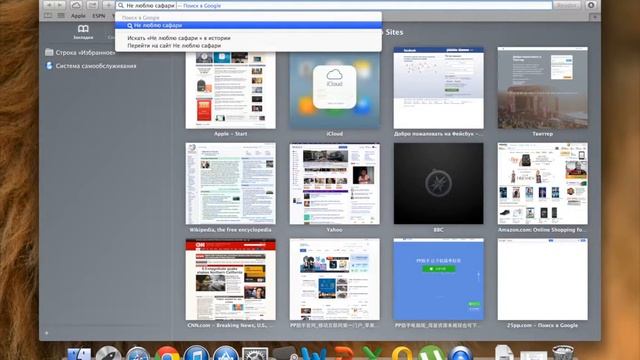Open Safari compass icon in Dock
Viewport: 640px width, 360px height.
[x=138, y=353]
